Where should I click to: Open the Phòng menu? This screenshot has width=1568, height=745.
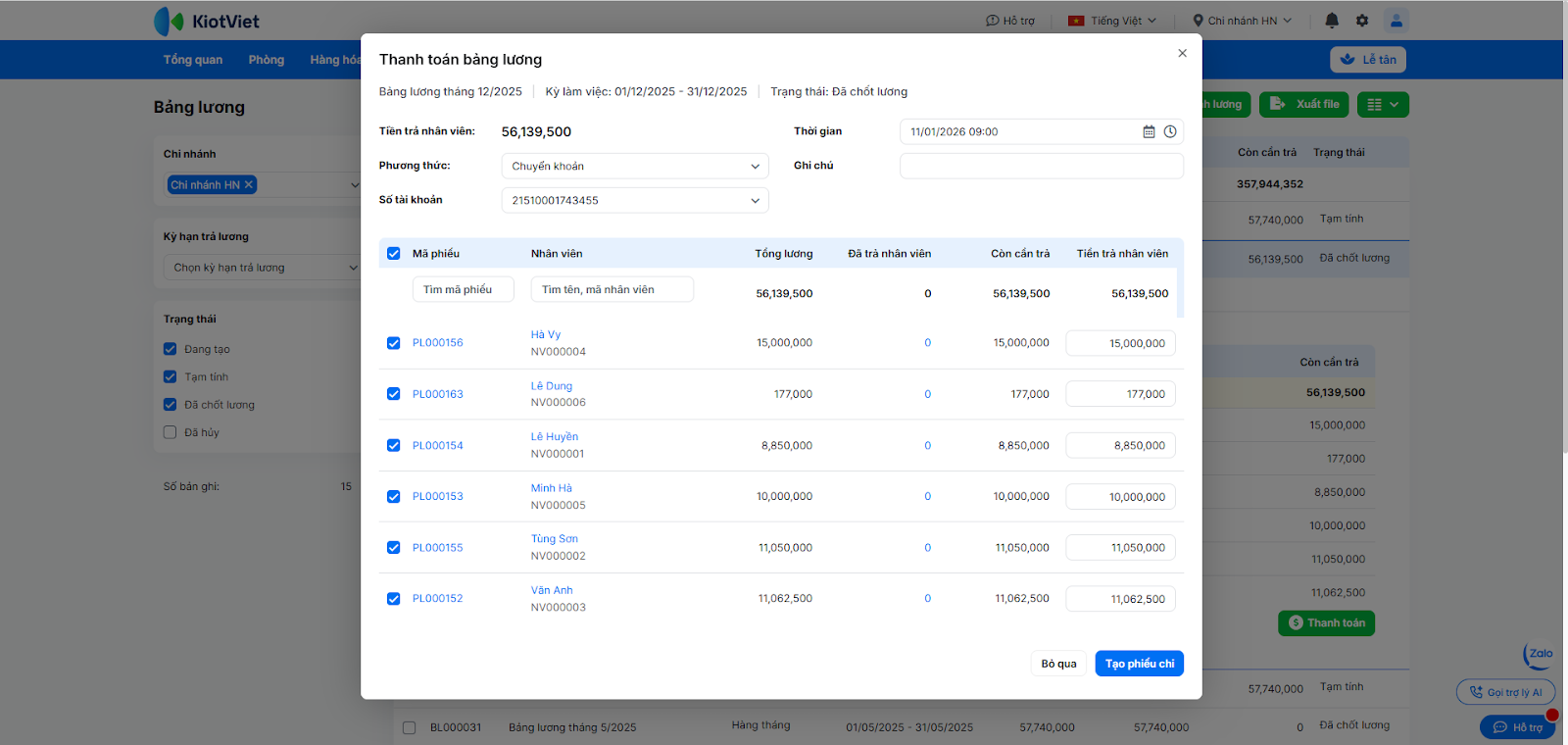coord(266,60)
